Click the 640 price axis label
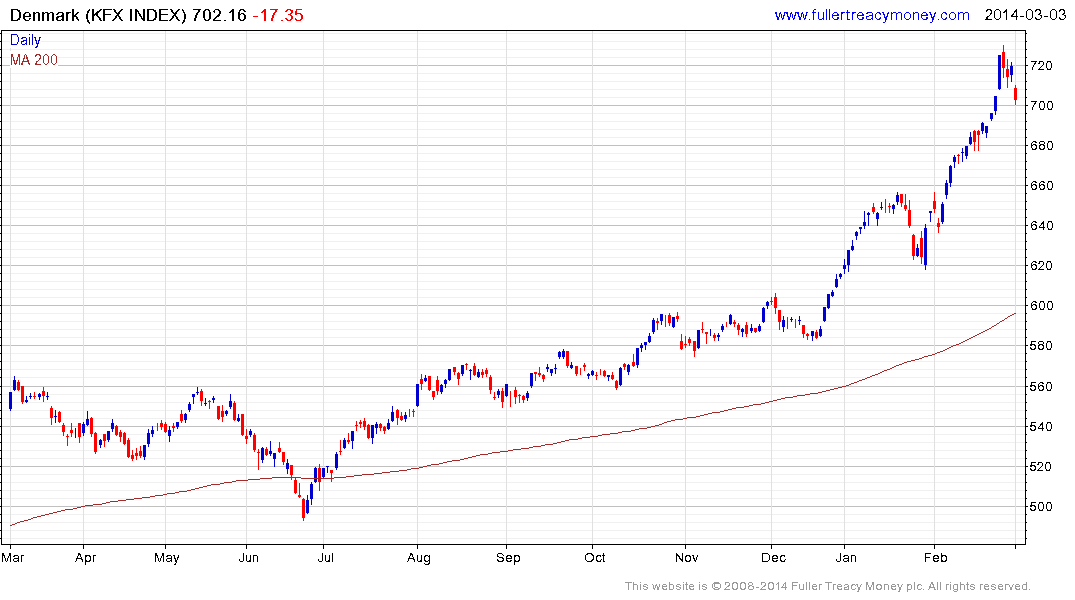Viewport: 1075px width, 600px height. click(1041, 226)
